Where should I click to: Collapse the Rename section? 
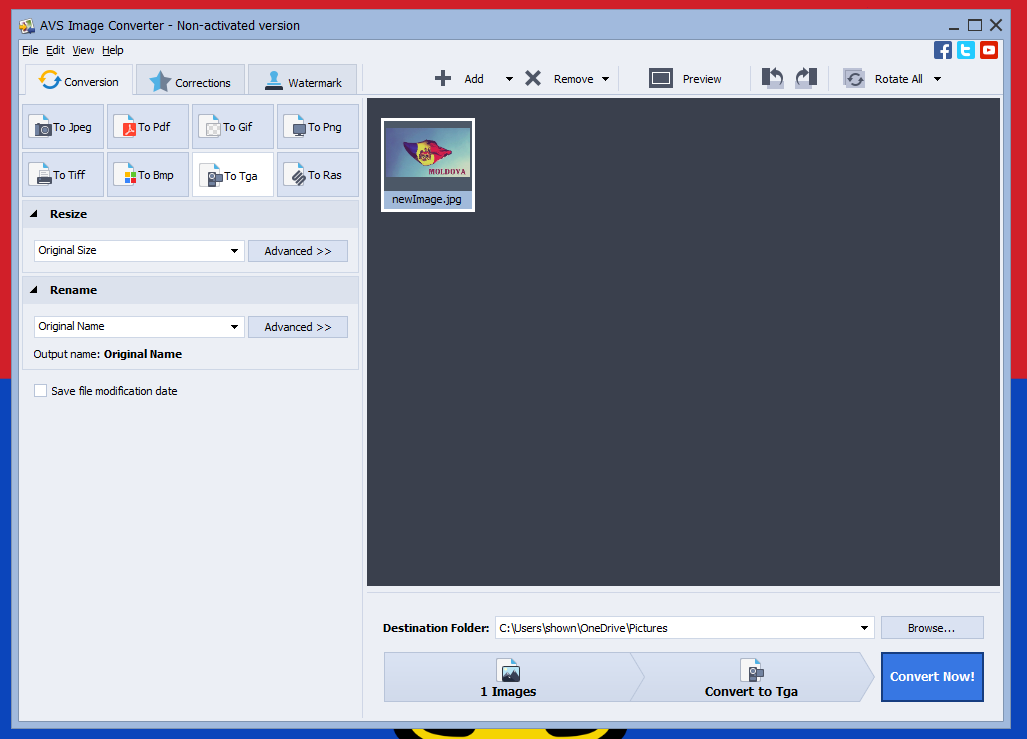click(x=34, y=290)
